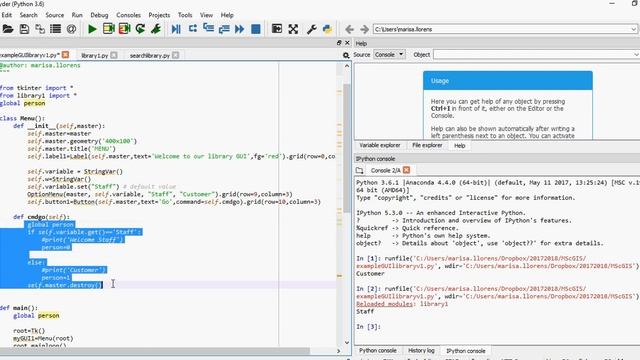
Task: Select the Help pane tab
Action: click(460, 145)
